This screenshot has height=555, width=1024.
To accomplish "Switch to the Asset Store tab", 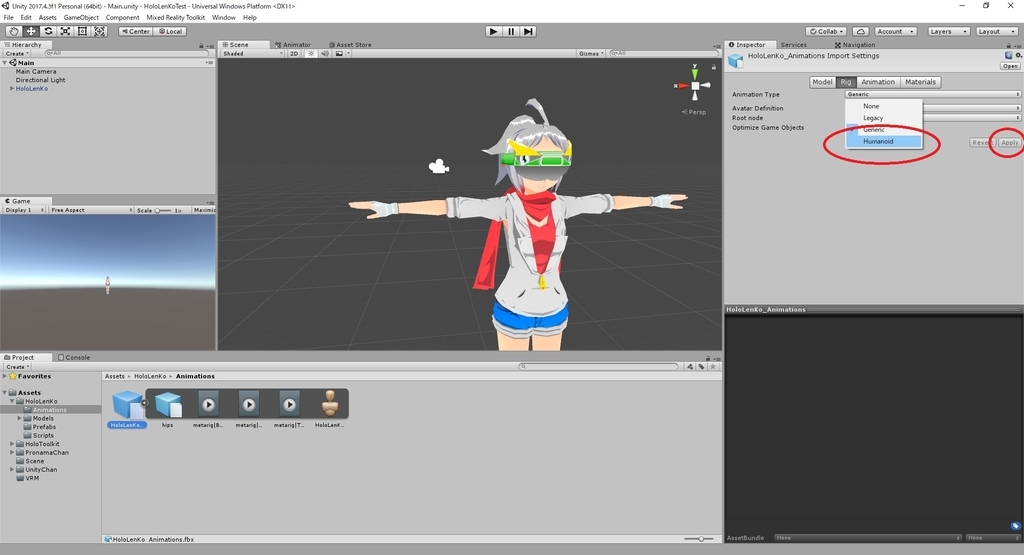I will click(351, 45).
